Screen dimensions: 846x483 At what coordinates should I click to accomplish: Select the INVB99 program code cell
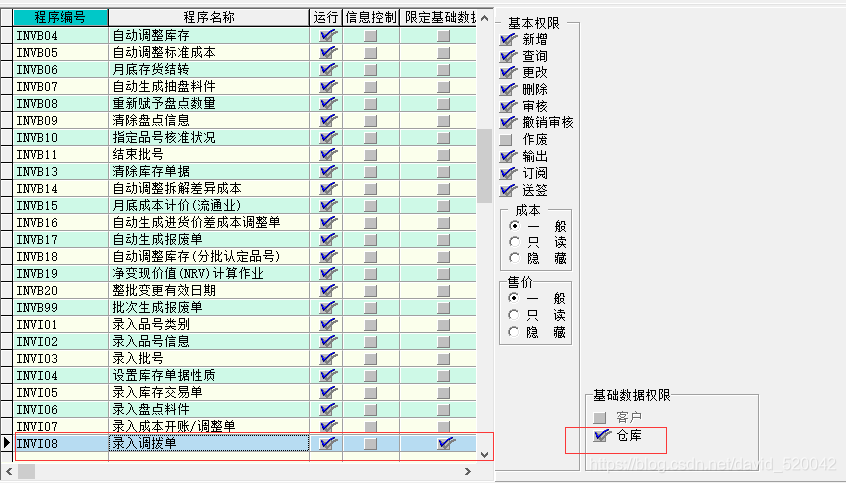pos(60,308)
